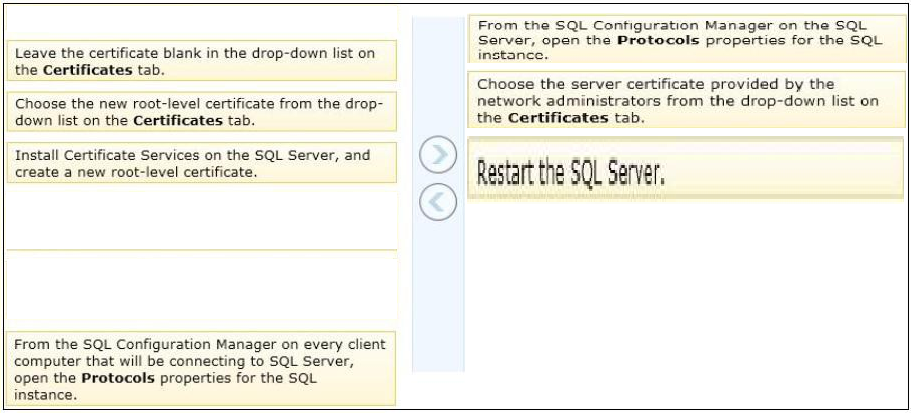Click bold 'Protocols' in the top answer step

pos(658,41)
